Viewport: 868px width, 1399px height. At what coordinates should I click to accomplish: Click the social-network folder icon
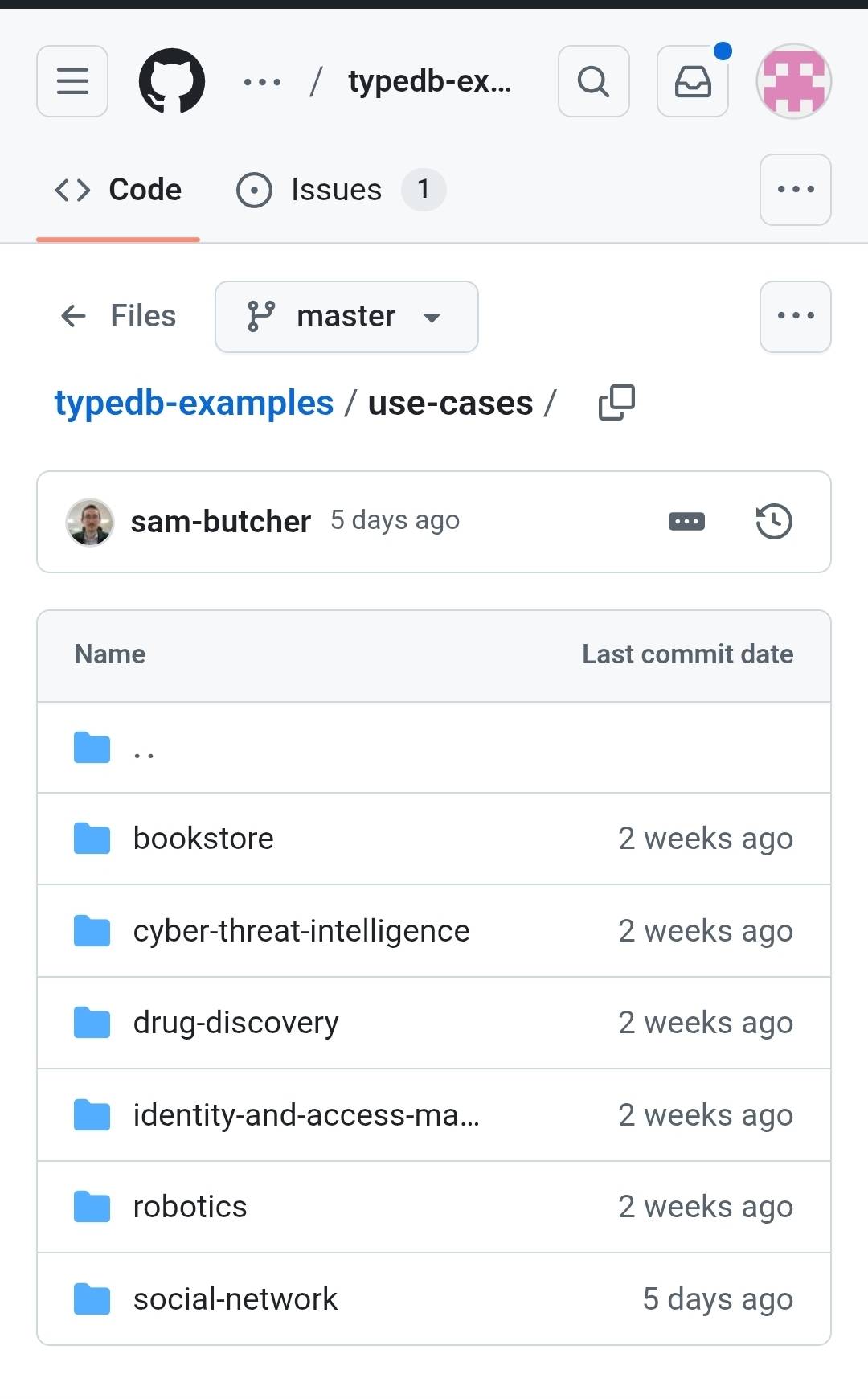click(92, 1299)
